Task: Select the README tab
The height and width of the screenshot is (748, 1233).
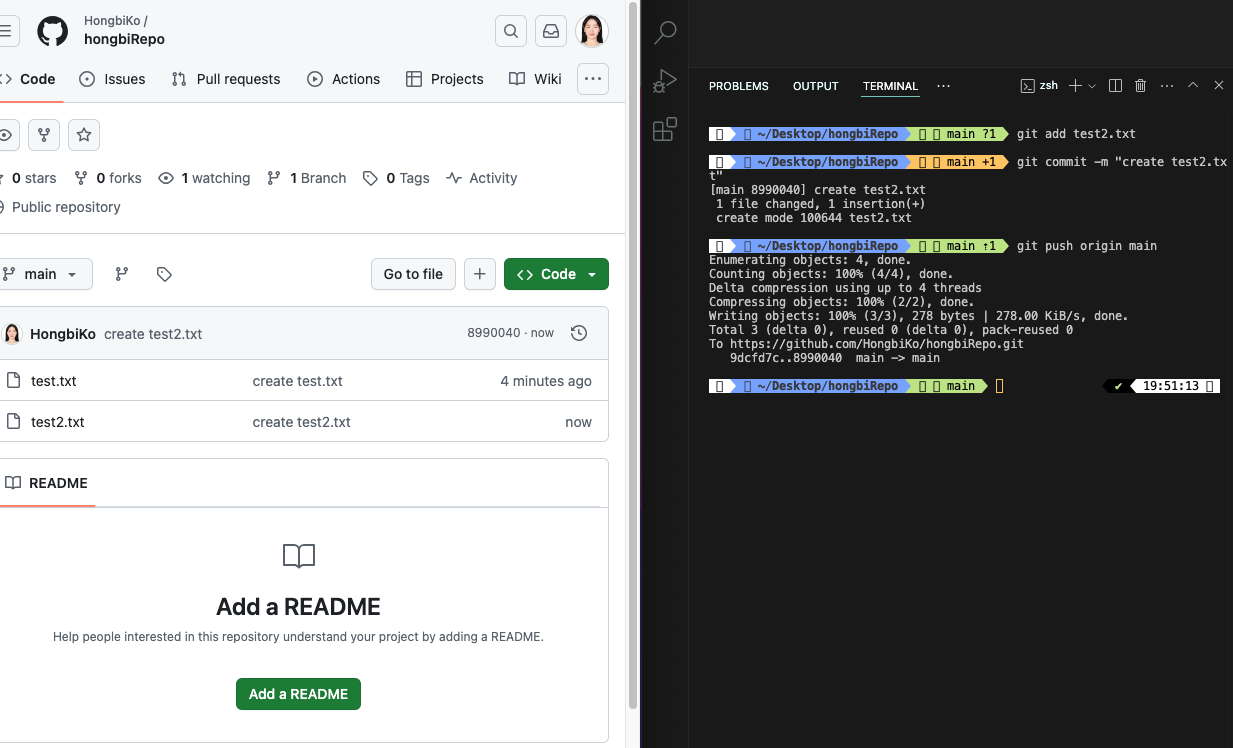Action: pyautogui.click(x=46, y=483)
